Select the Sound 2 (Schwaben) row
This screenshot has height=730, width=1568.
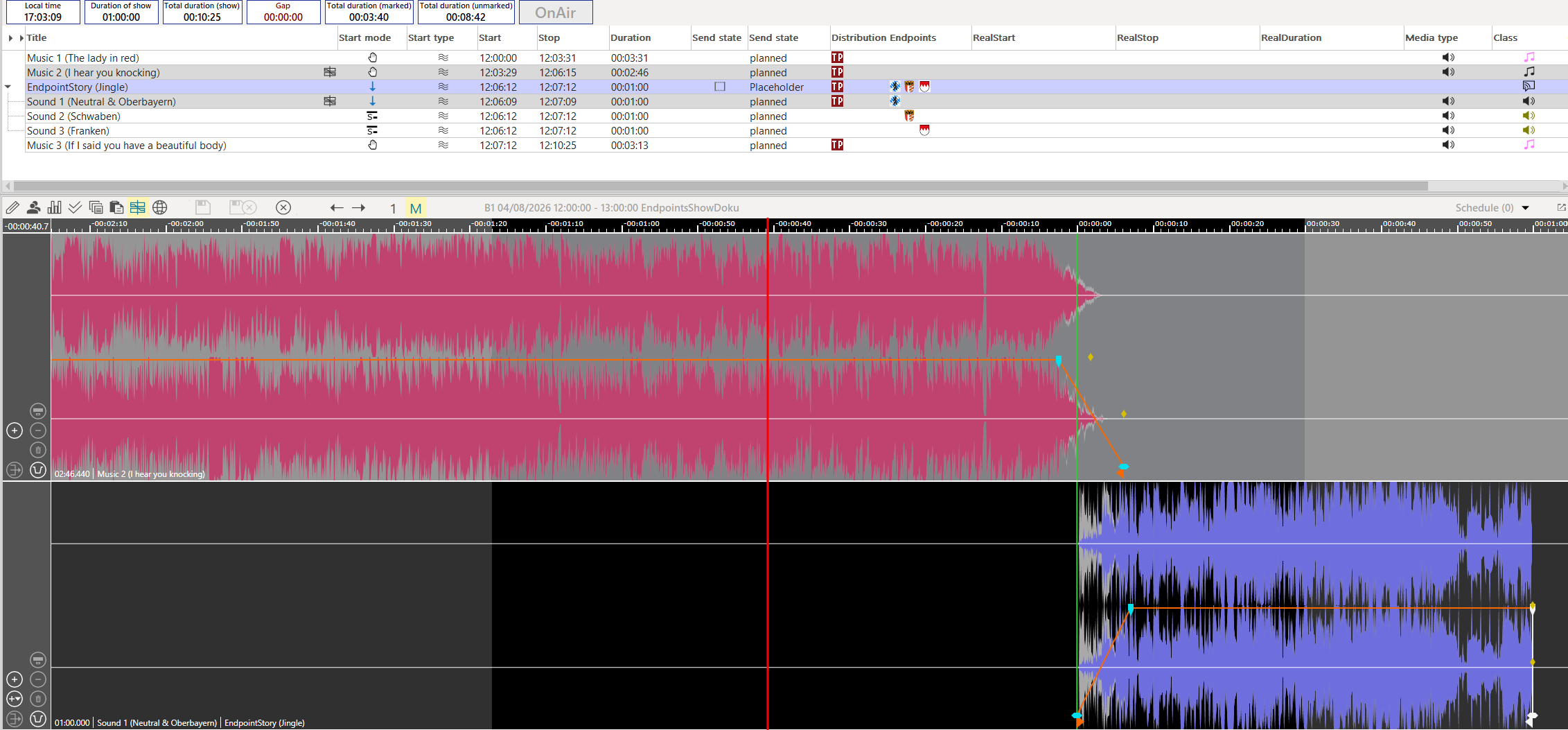pyautogui.click(x=796, y=116)
